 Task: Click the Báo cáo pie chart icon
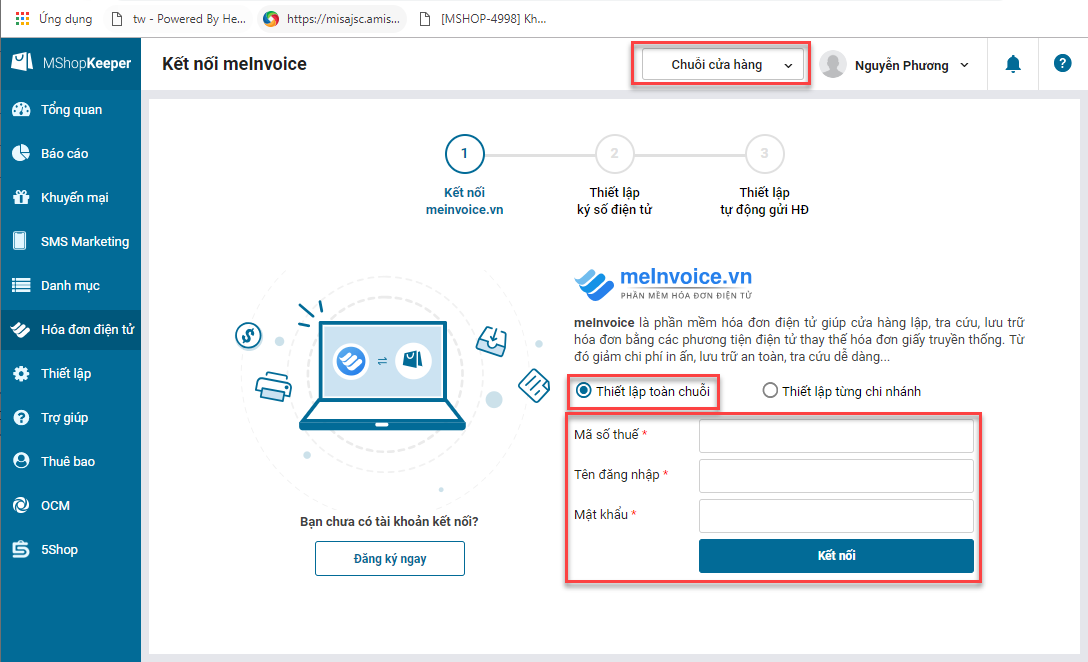22,153
